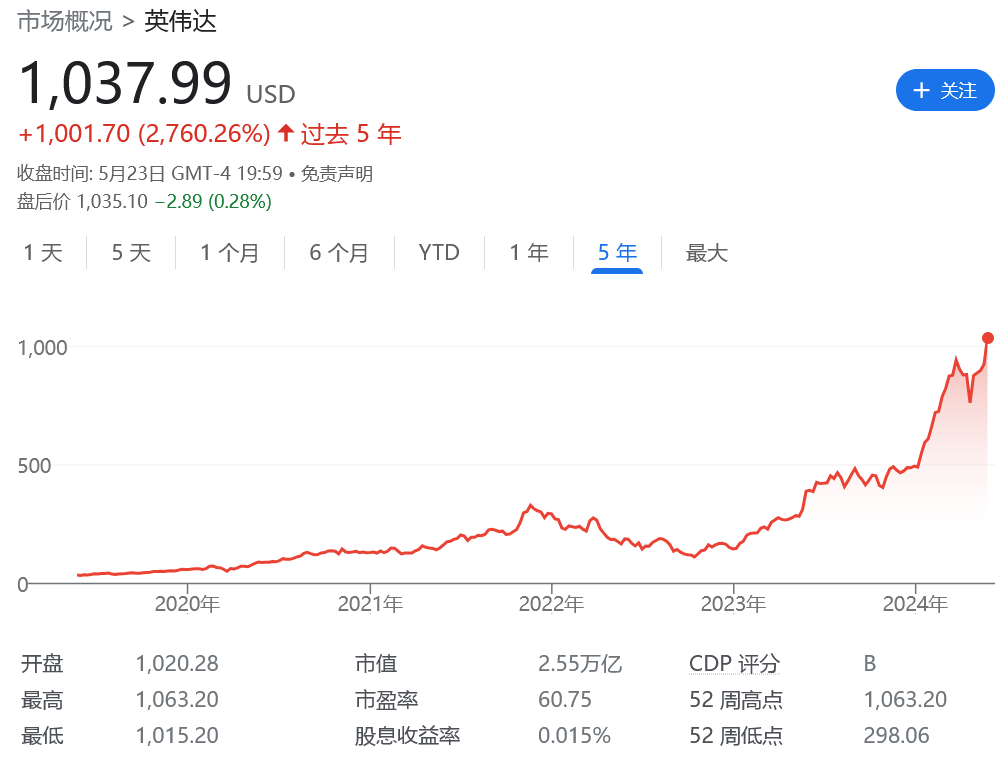The height and width of the screenshot is (772, 1002).
Task: Click the 1,000 y-axis label
Action: coord(42,348)
